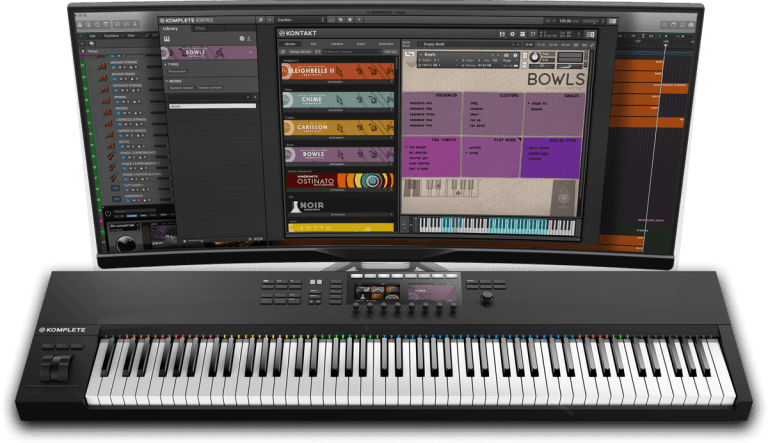The width and height of the screenshot is (768, 443).
Task: Switch to Kontakt Libraries tab
Action: pos(290,44)
